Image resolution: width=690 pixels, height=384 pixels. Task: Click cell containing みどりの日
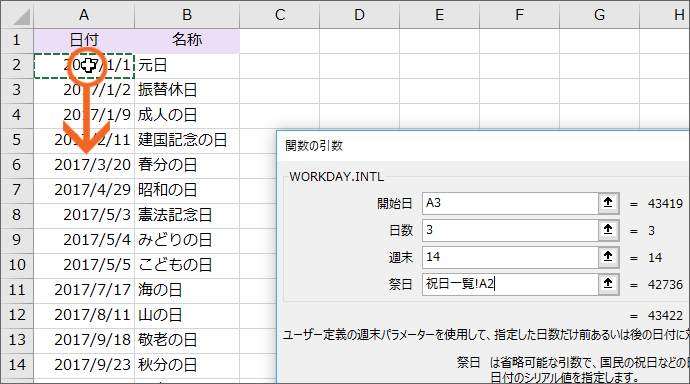pos(187,240)
